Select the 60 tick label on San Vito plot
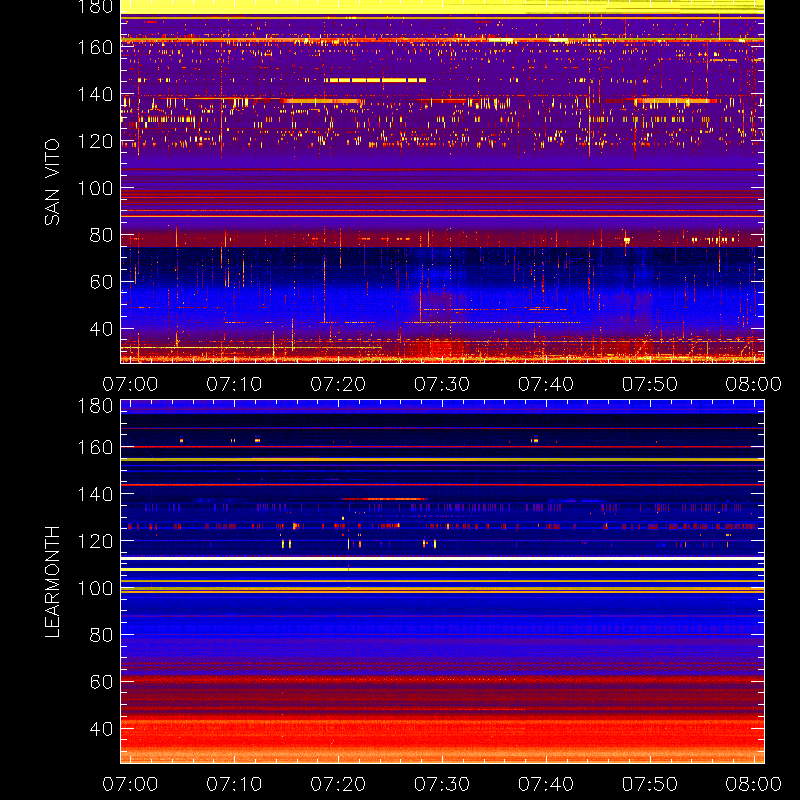Screen dimensions: 800x800 101,282
